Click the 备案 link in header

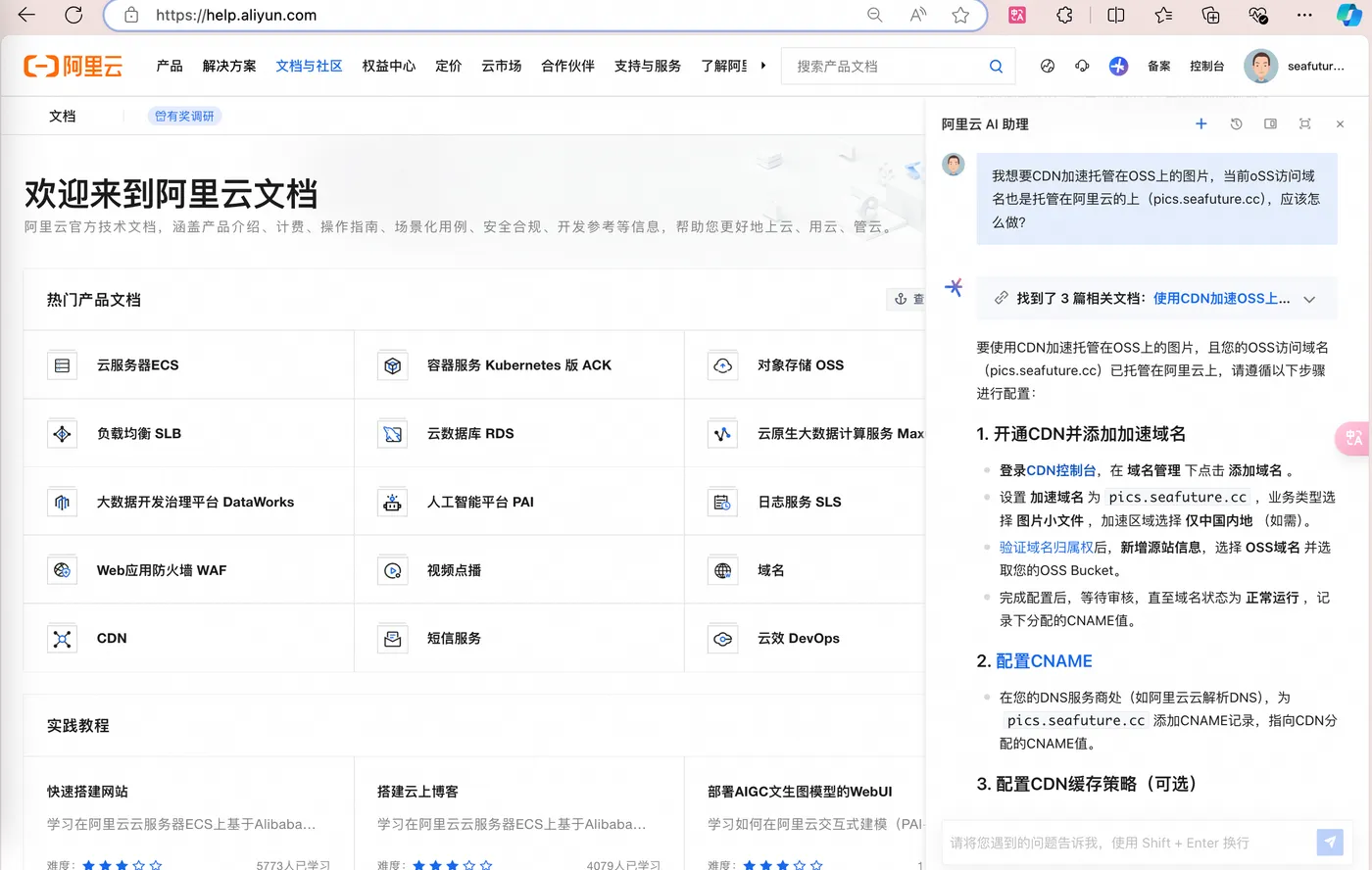1159,66
